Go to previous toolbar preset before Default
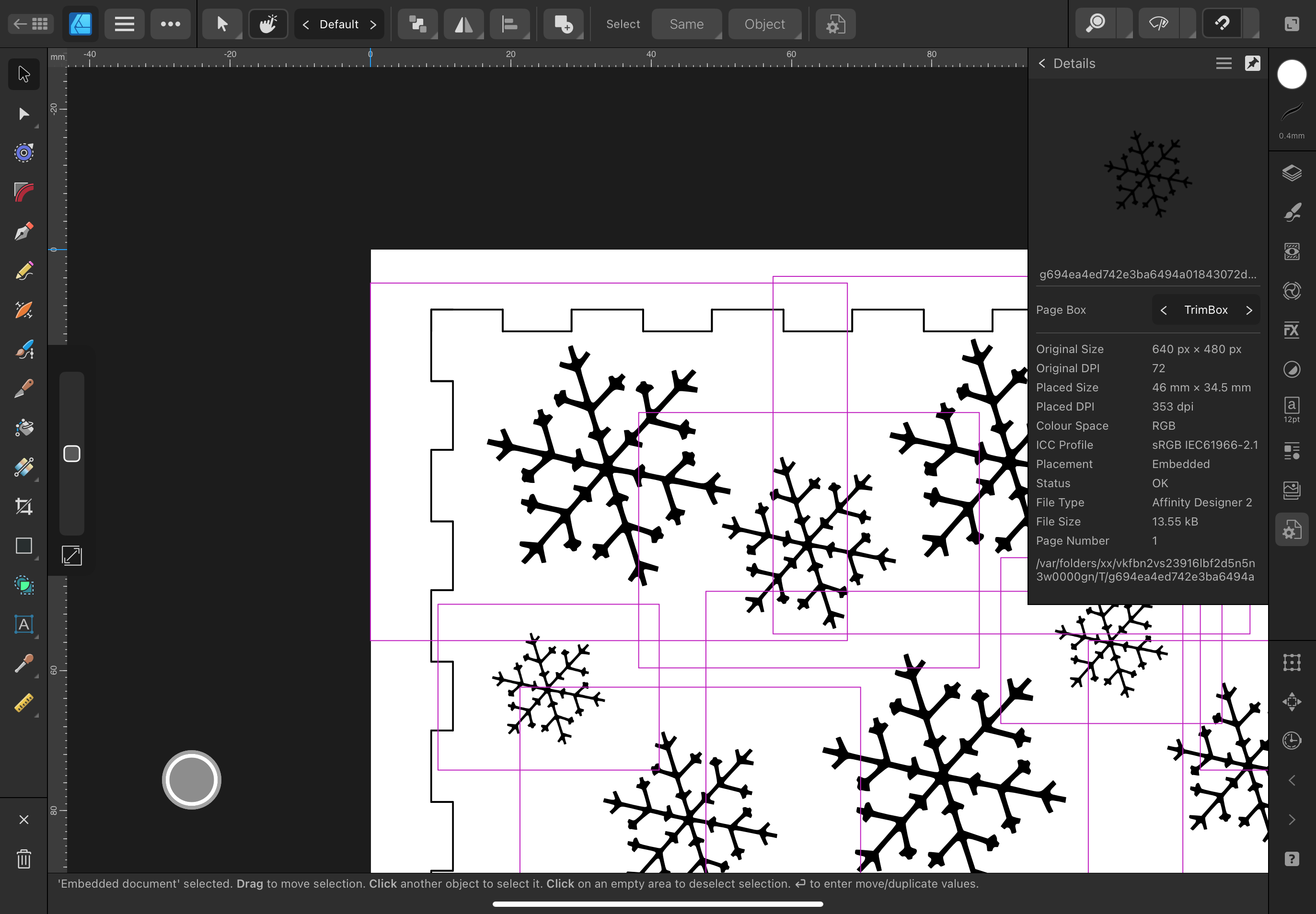 point(306,24)
